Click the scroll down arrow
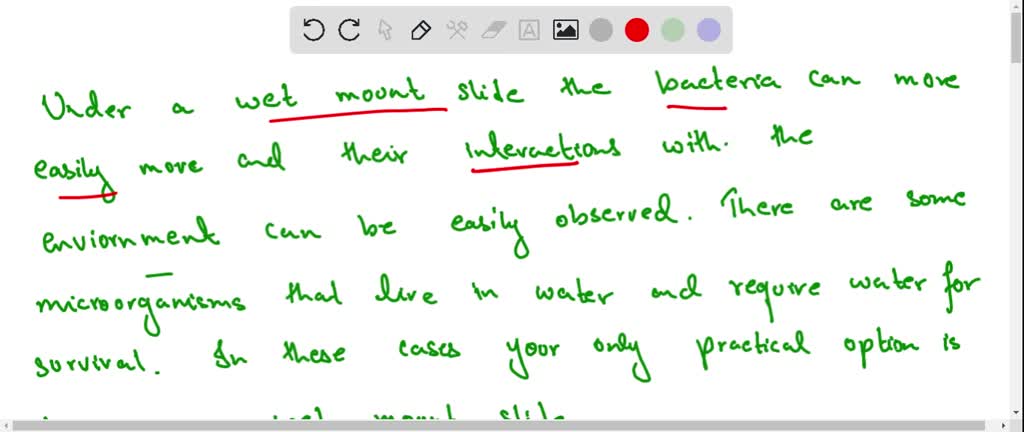This screenshot has width=1024, height=432. [1017, 412]
